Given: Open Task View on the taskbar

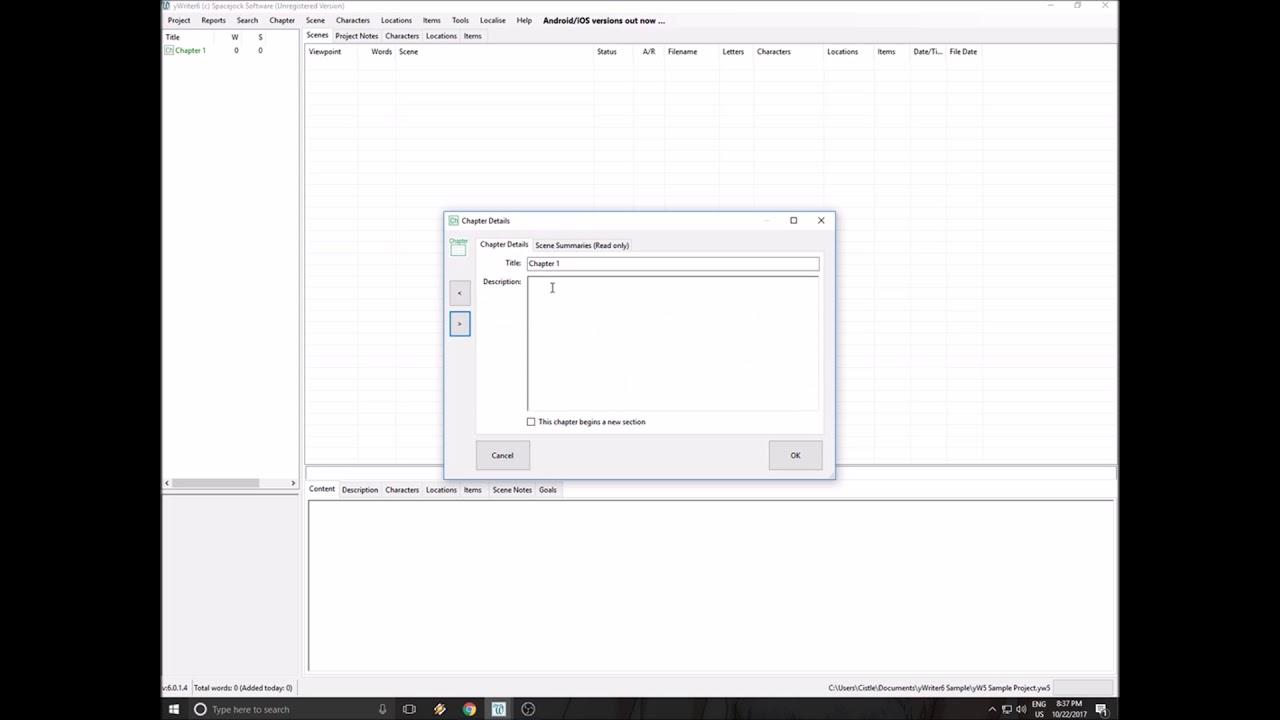Looking at the screenshot, I should tap(409, 709).
